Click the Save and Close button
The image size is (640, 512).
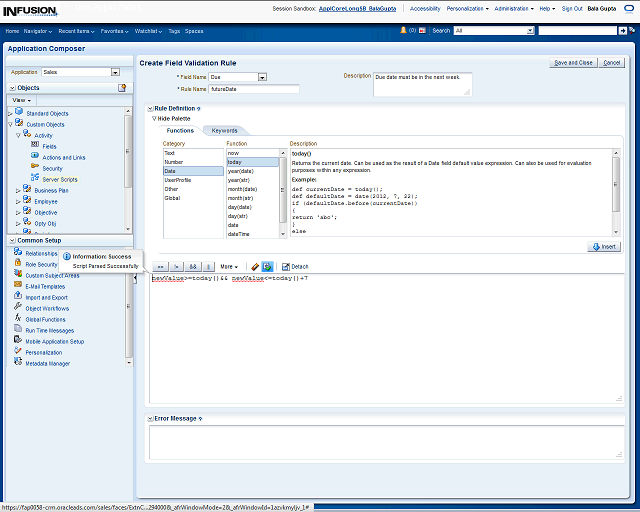coord(573,63)
